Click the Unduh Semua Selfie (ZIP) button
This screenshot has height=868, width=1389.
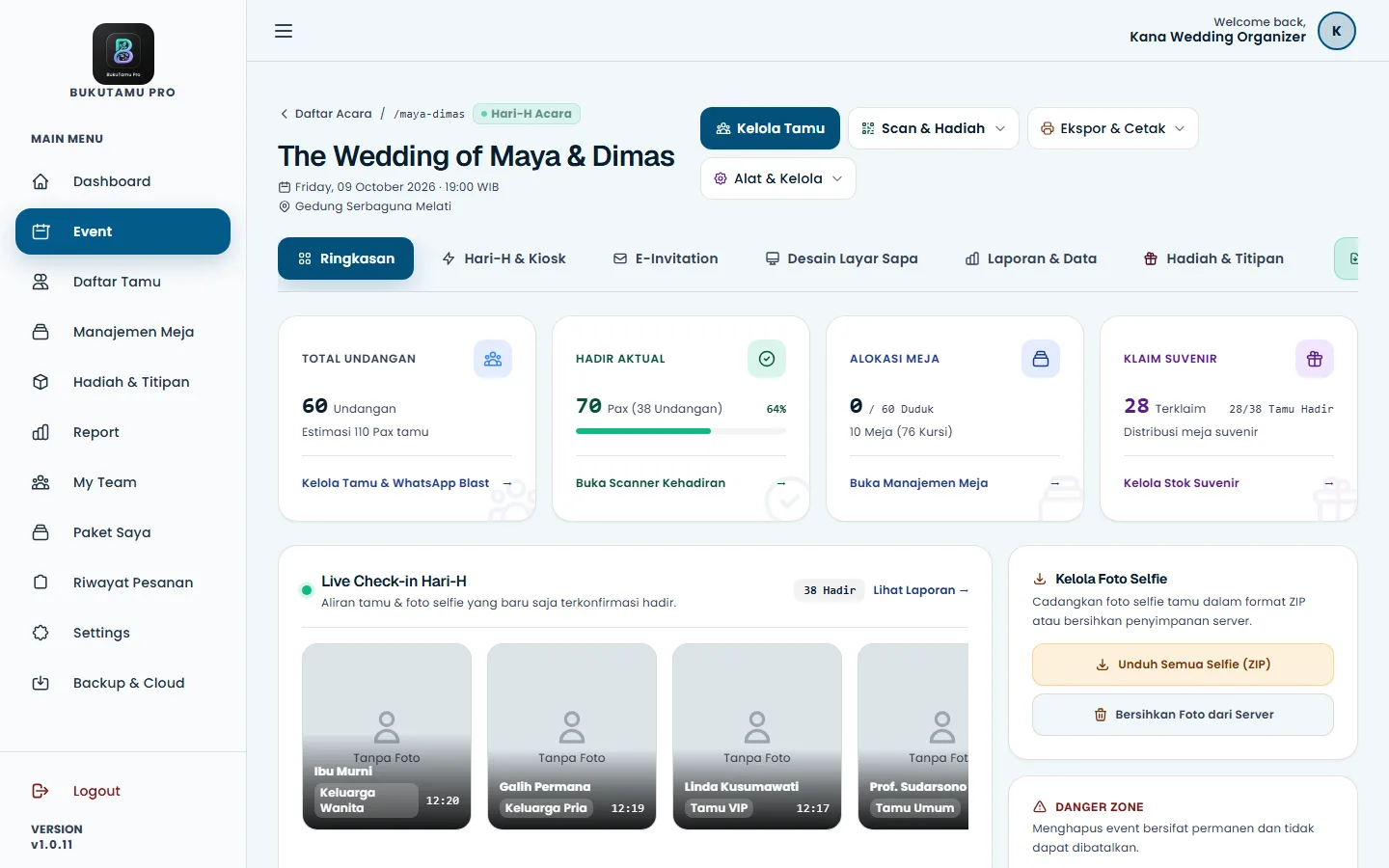(1183, 665)
